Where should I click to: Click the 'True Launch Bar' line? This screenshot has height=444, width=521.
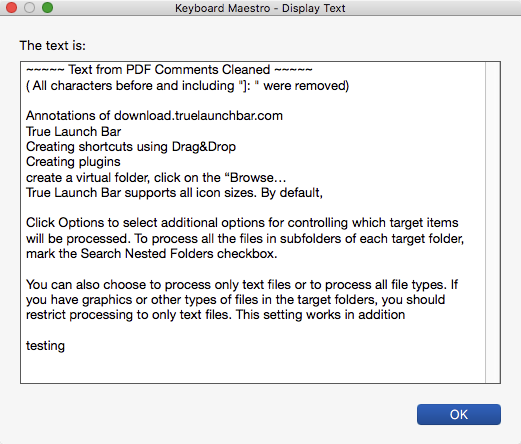73,131
